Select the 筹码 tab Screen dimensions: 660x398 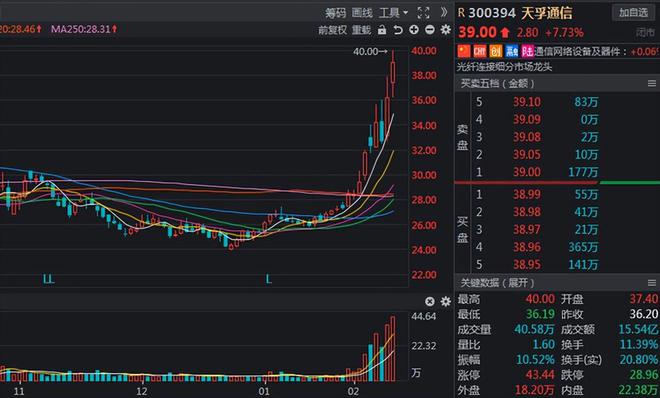click(x=335, y=13)
